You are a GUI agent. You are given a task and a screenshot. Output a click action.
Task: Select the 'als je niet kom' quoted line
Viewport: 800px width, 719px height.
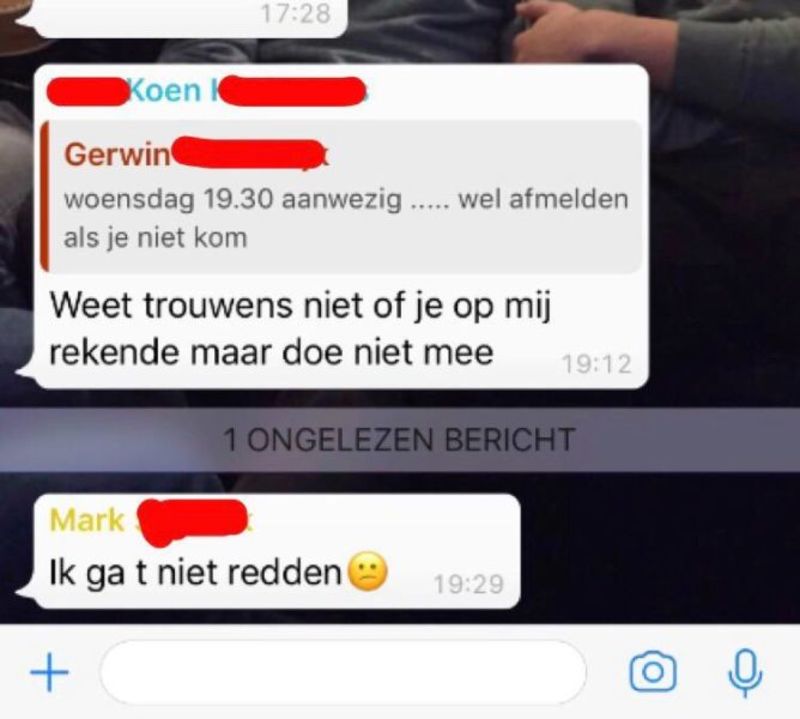pos(156,238)
